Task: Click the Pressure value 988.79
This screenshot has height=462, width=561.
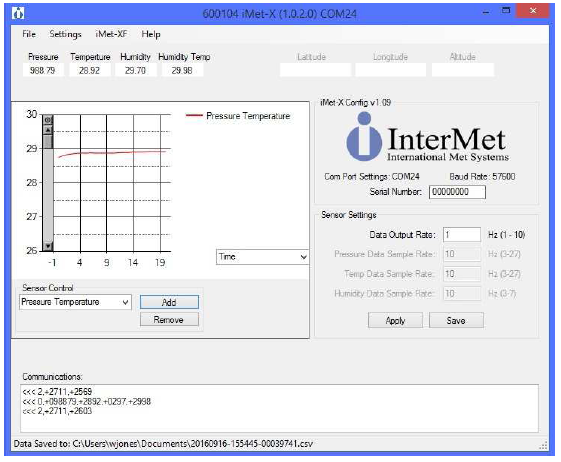Action: [43, 70]
